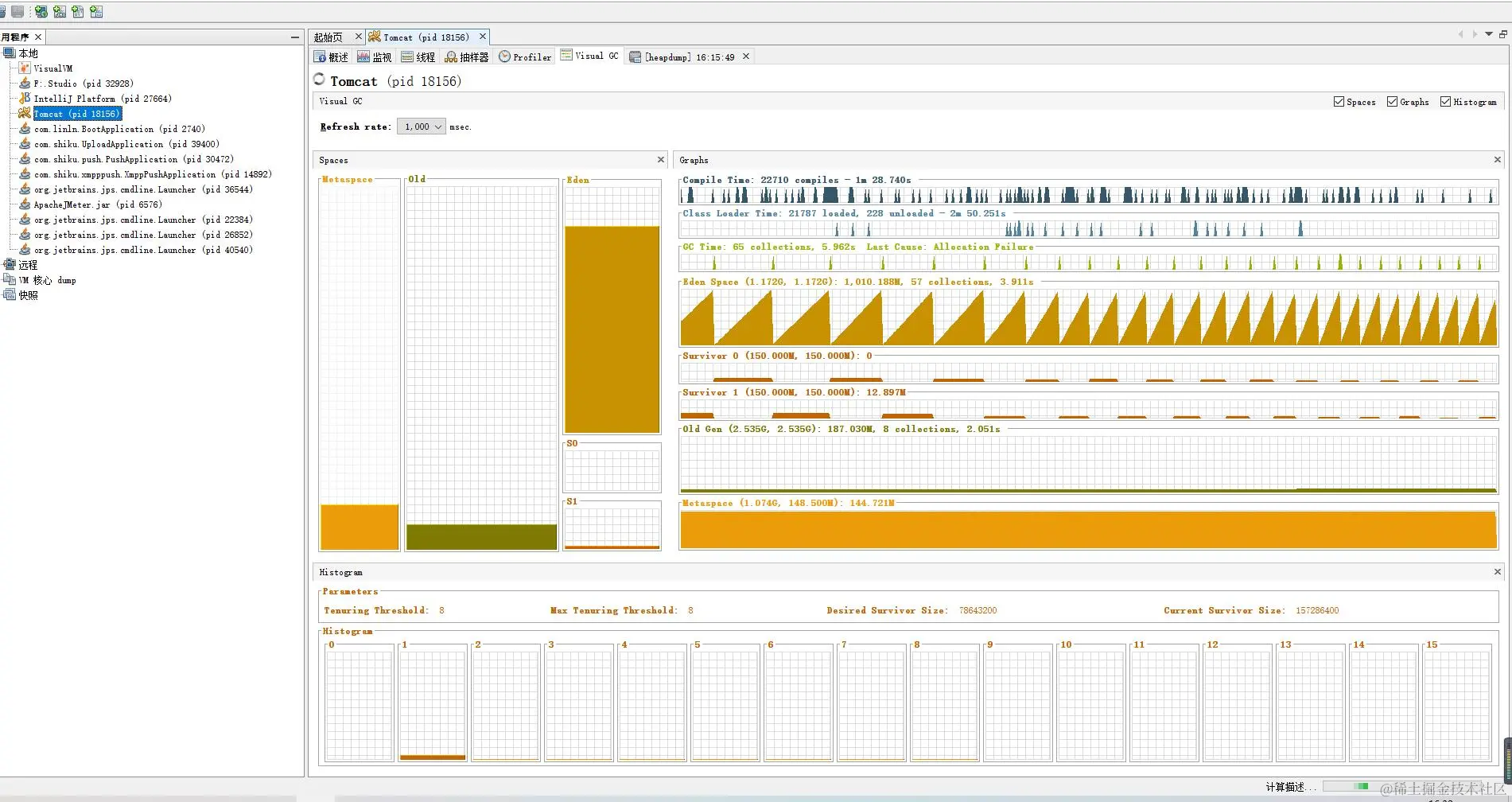The height and width of the screenshot is (802, 1512).
Task: Select Launcher process with pid 36544
Action: click(x=143, y=189)
